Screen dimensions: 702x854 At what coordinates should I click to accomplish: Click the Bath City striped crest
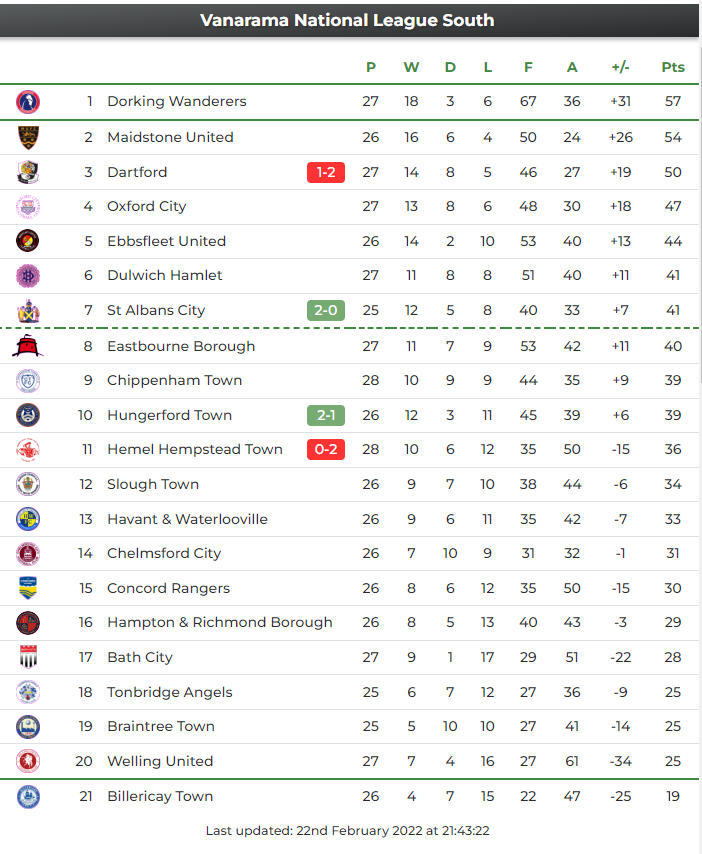pos(28,657)
